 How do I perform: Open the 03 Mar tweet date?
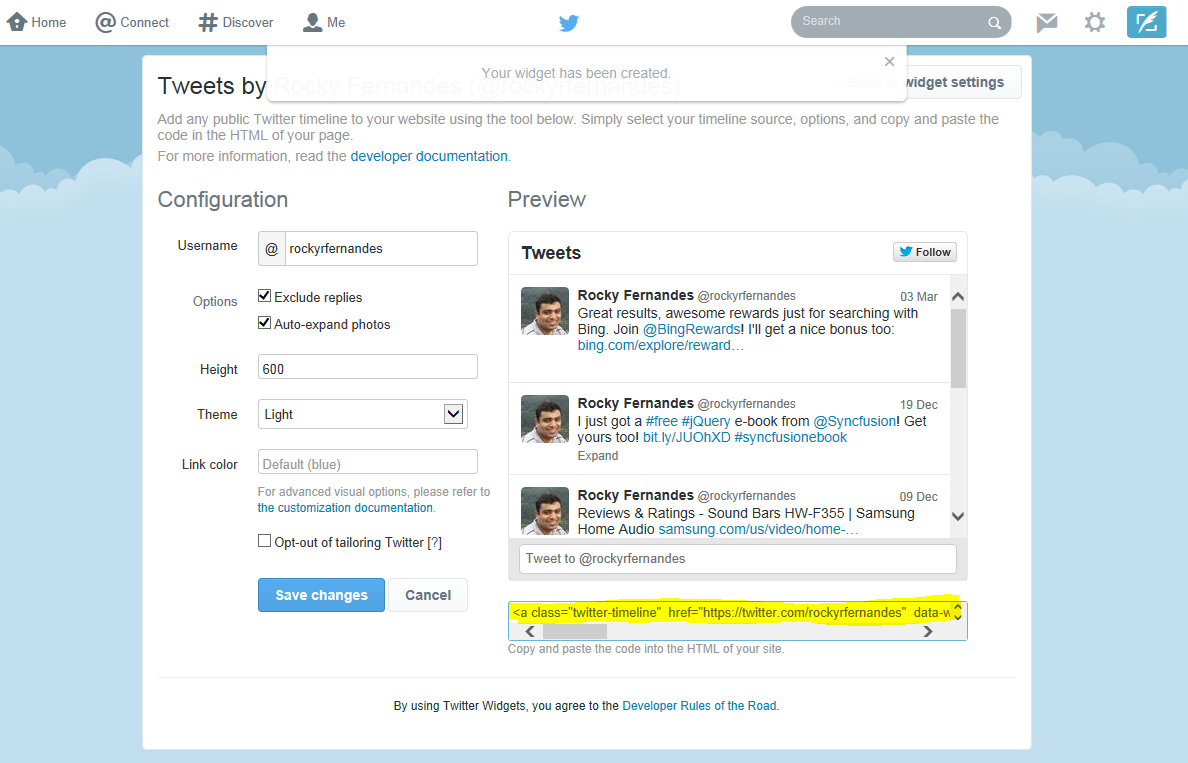(918, 296)
